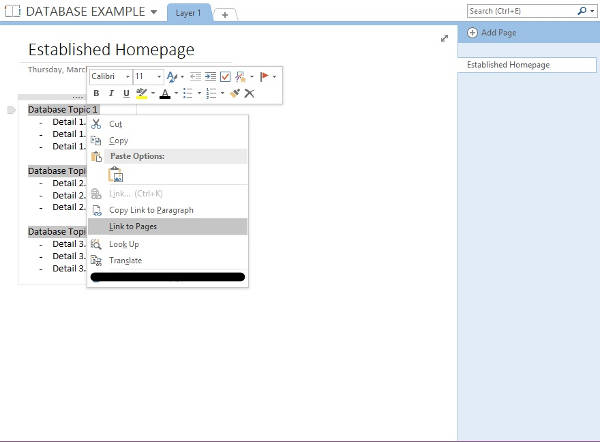Toggle the bullet list button
600x442 pixels.
coord(187,93)
